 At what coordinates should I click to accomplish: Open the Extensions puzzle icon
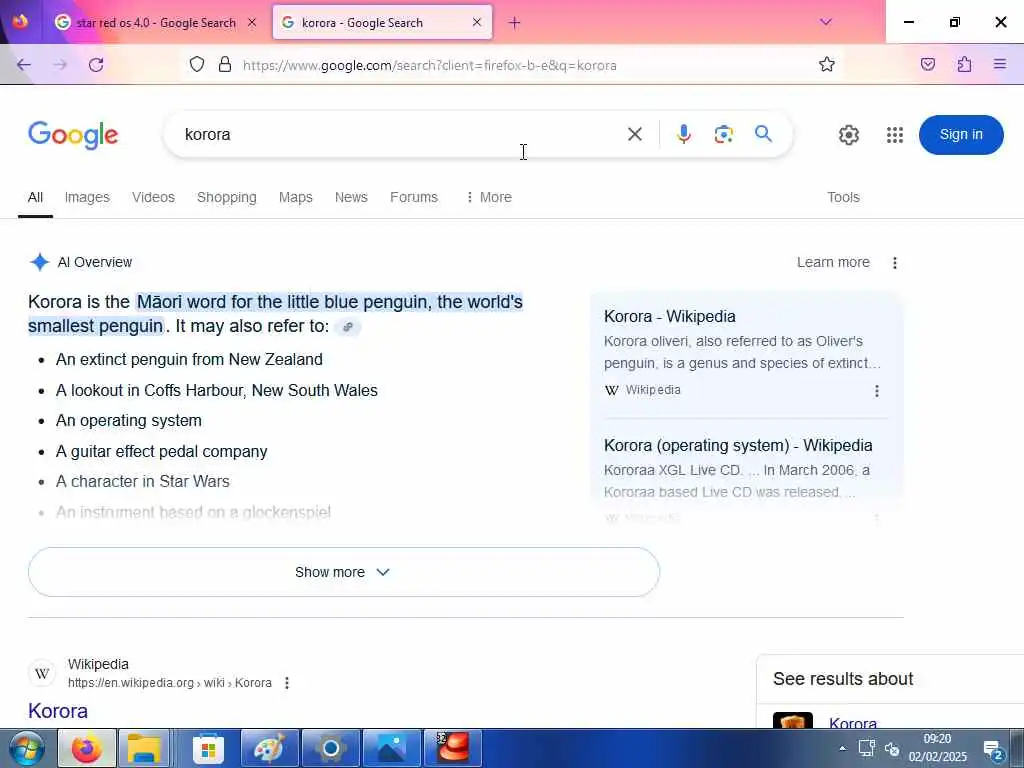click(964, 64)
